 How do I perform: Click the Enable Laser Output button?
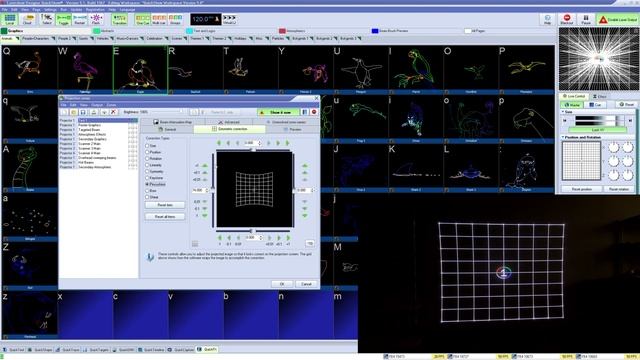tap(618, 19)
